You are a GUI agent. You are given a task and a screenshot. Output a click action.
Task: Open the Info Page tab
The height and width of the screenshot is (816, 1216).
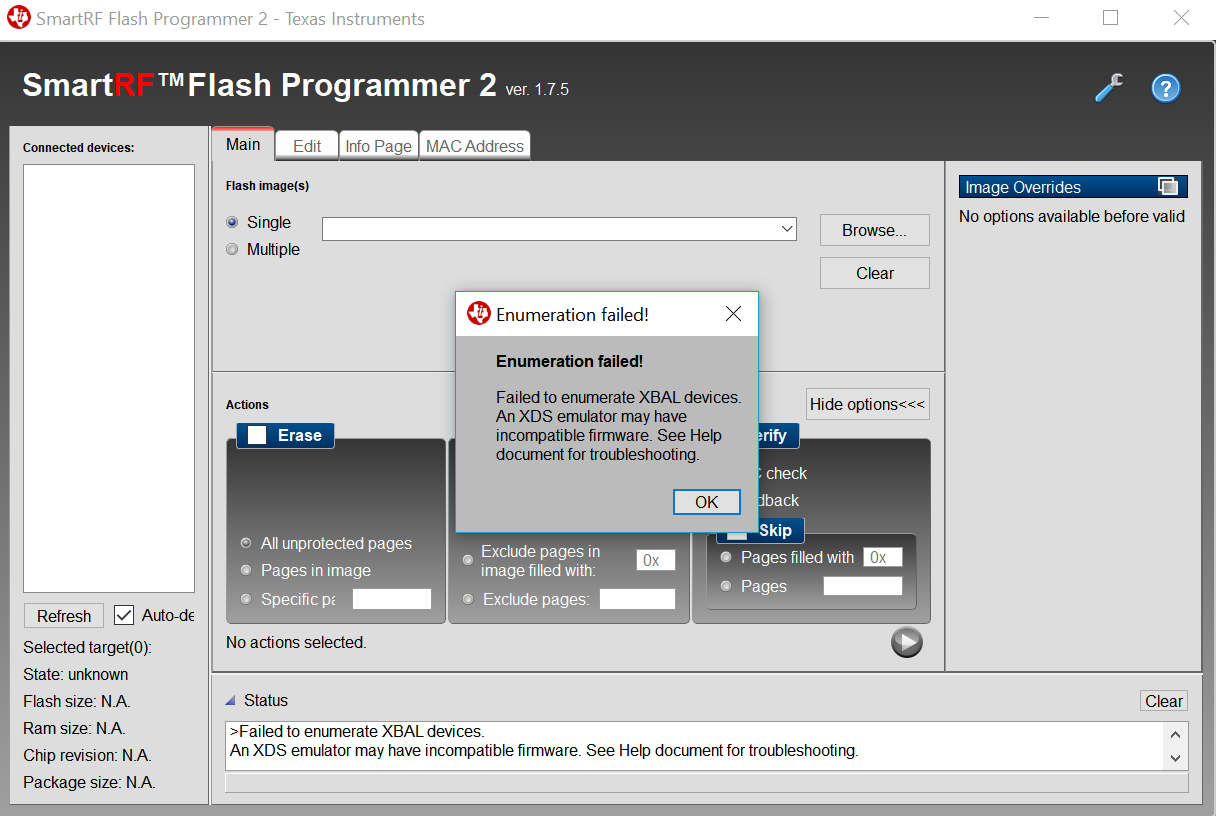point(378,146)
